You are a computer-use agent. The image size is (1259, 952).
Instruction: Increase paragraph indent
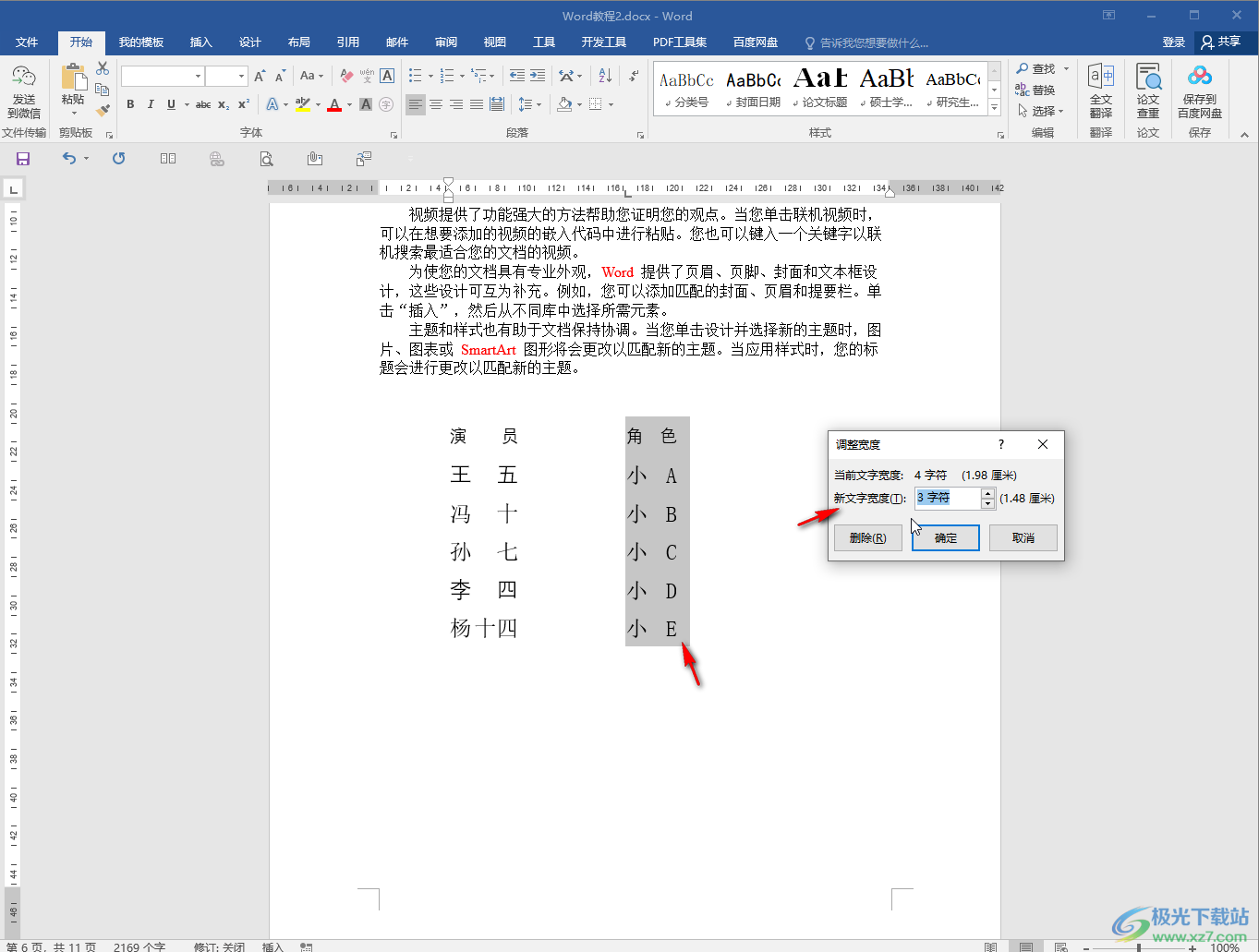click(x=538, y=76)
